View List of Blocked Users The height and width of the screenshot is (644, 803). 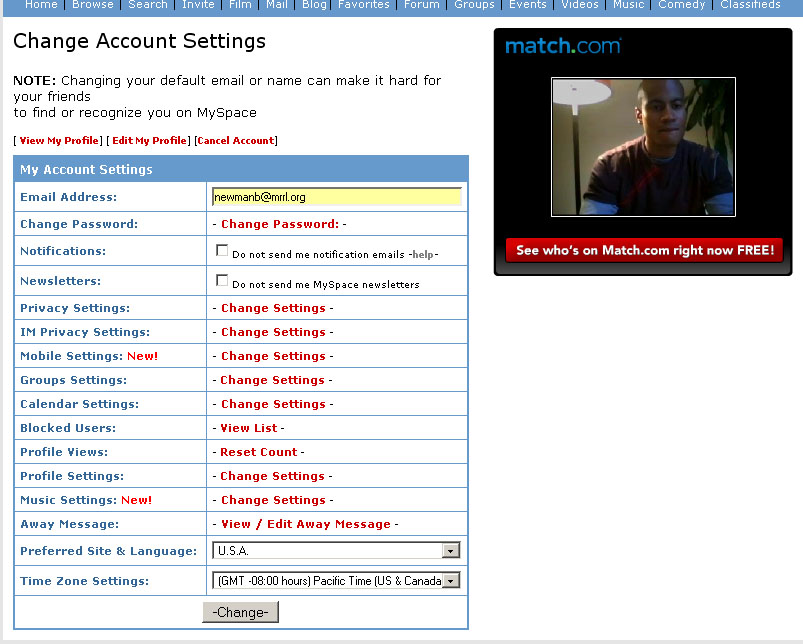(248, 428)
